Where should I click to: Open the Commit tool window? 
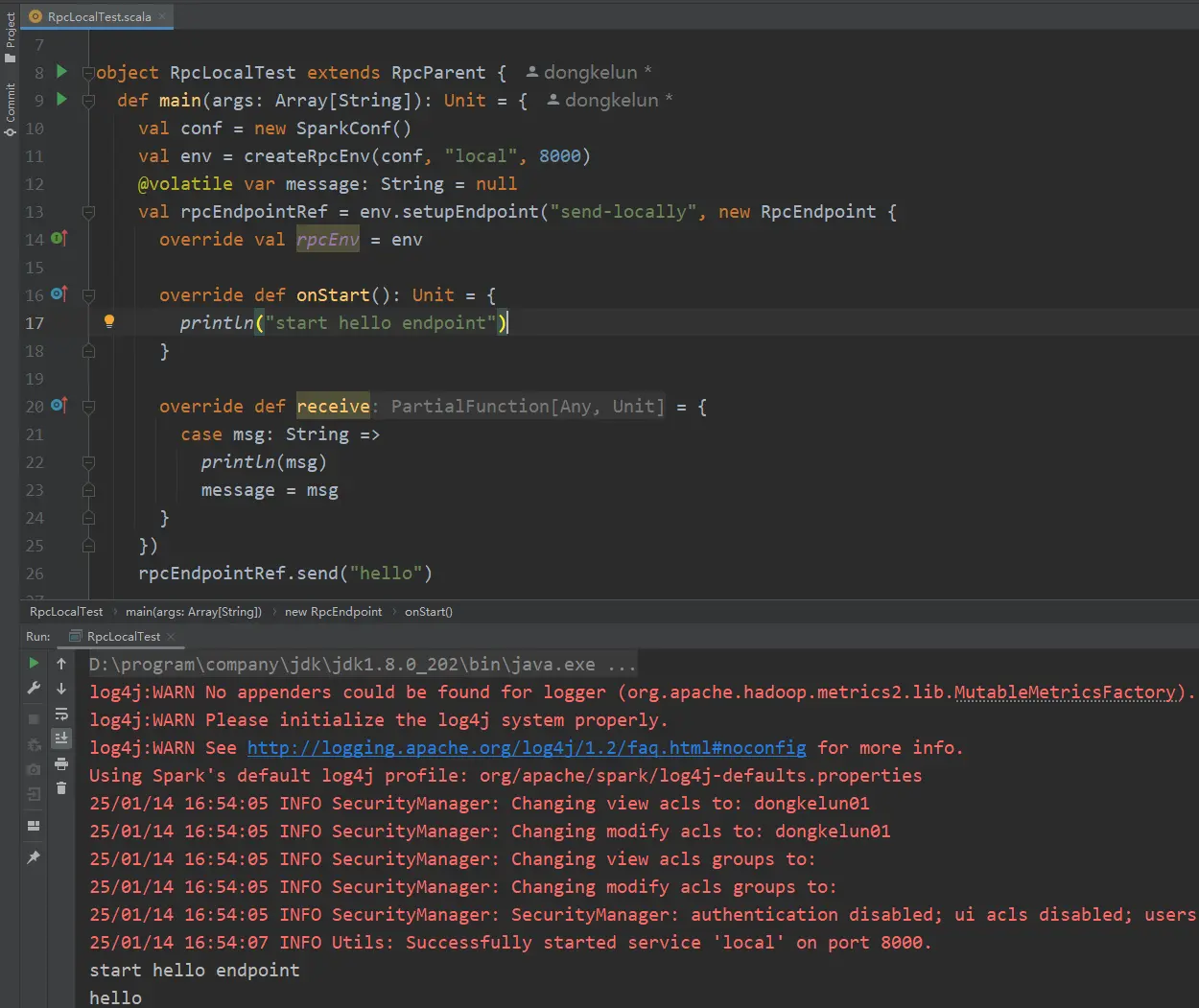point(10,108)
